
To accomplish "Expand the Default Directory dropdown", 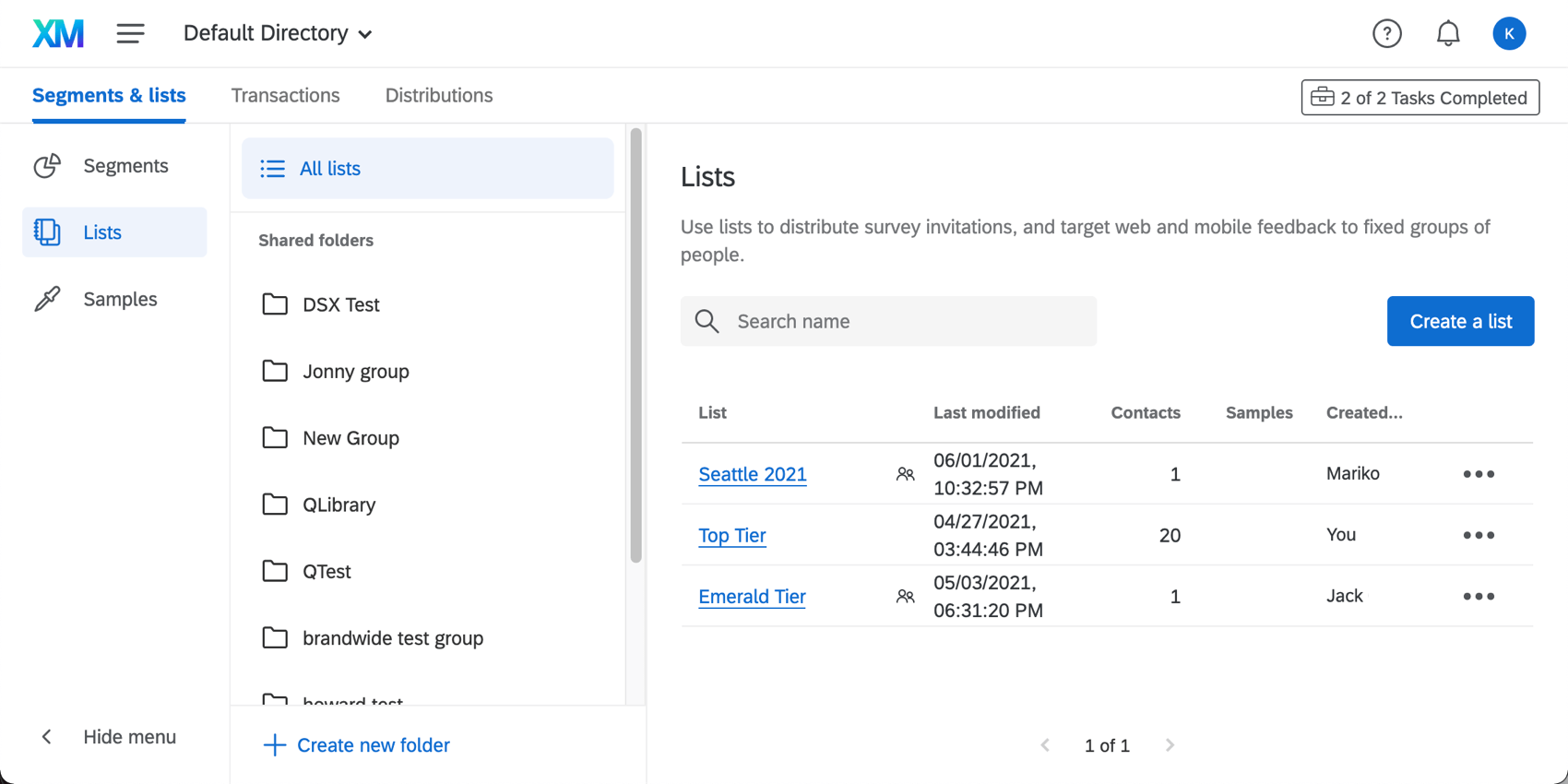I will (278, 34).
